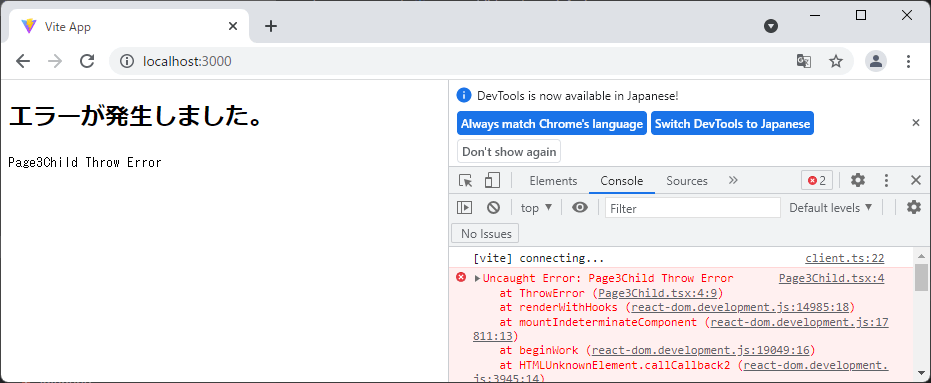Viewport: 931px width, 383px height.
Task: Open the error count badge showing 2
Action: 817,181
